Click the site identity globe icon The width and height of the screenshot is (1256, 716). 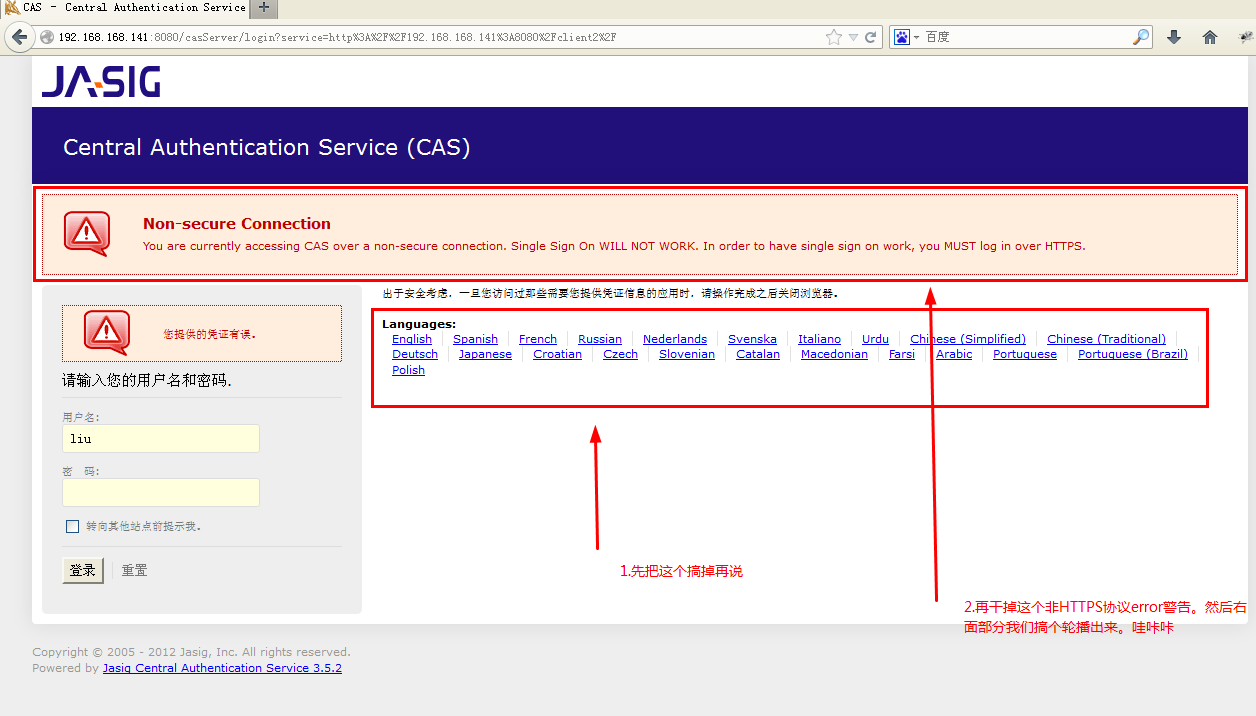point(46,37)
